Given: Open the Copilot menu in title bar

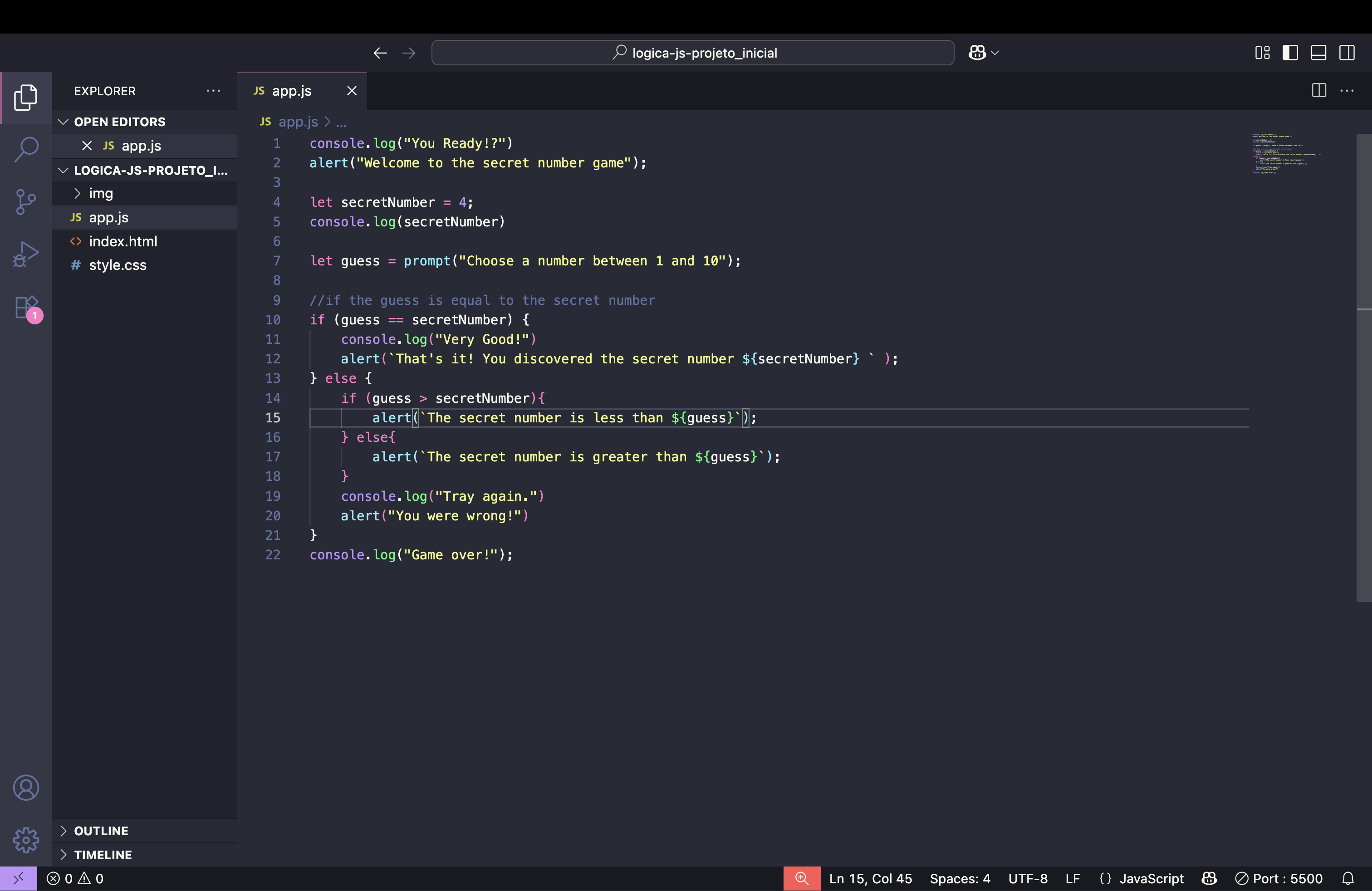Looking at the screenshot, I should pos(984,53).
